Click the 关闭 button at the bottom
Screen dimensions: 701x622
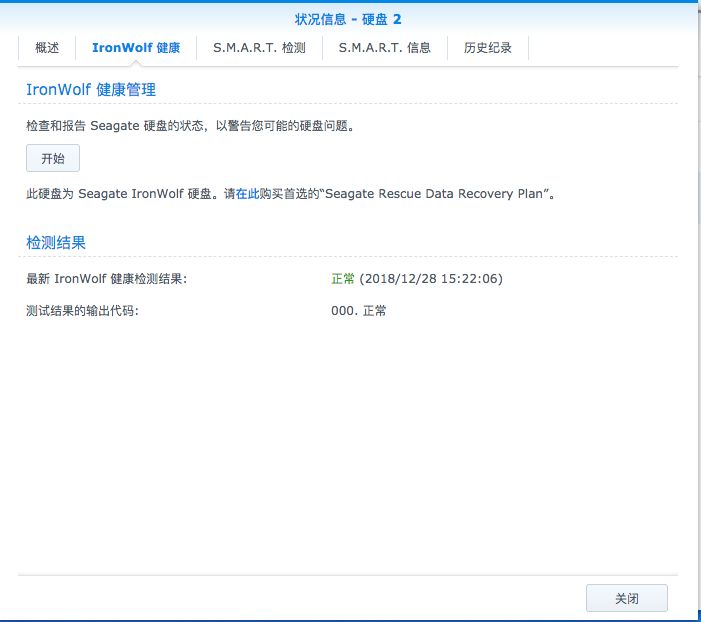[x=626, y=598]
